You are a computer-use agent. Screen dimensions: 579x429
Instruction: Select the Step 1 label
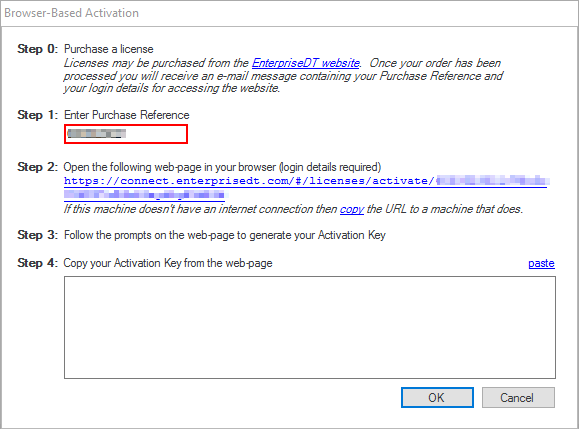[x=37, y=115]
